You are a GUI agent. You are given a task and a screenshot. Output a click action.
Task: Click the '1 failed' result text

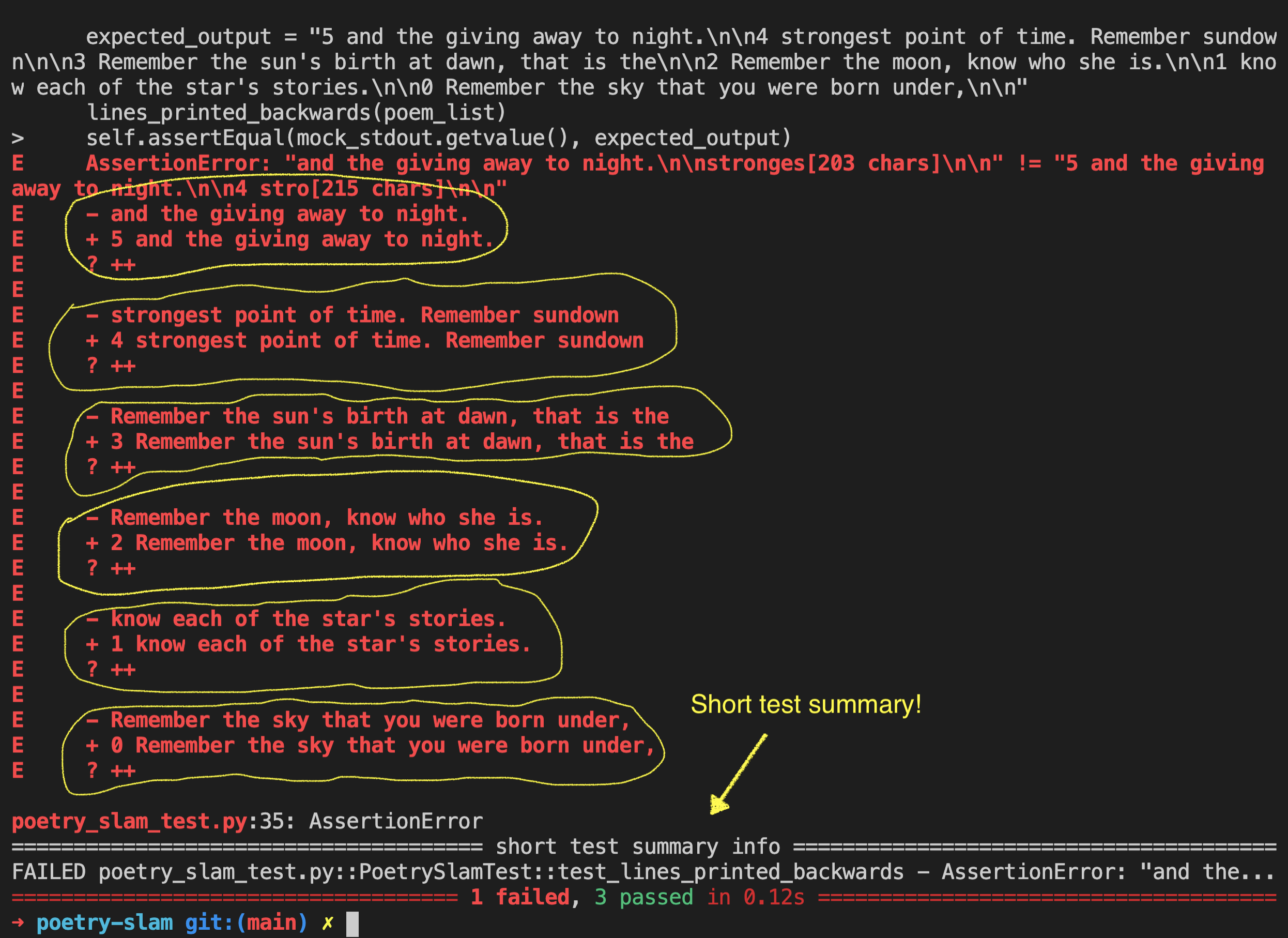tap(519, 897)
